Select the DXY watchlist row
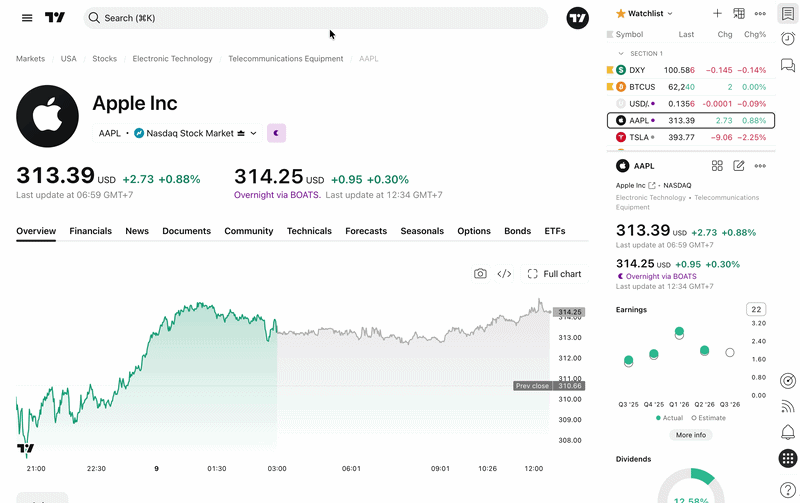This screenshot has height=503, width=800. click(x=691, y=70)
